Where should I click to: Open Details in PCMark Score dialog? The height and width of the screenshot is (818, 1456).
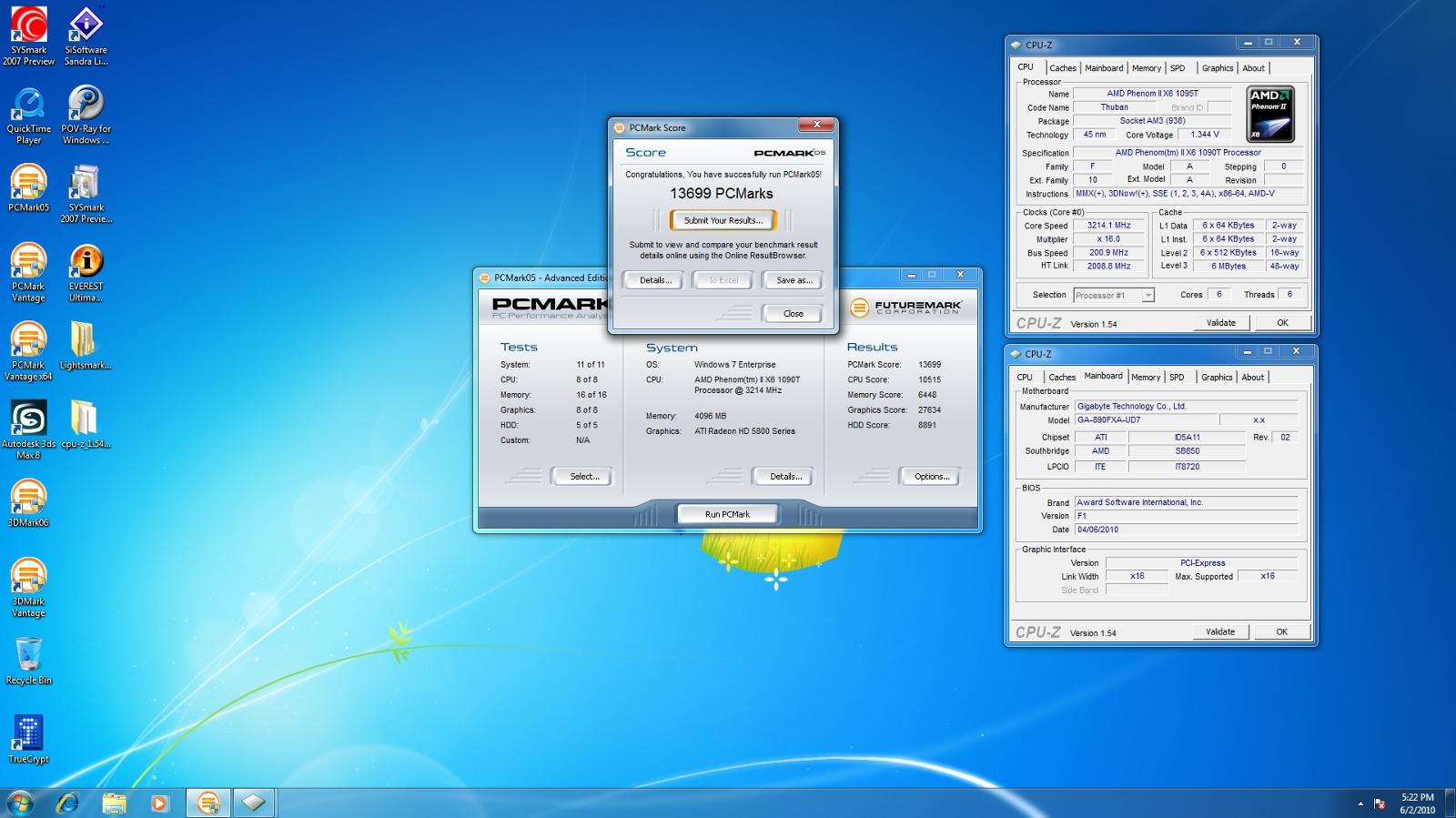pos(655,280)
